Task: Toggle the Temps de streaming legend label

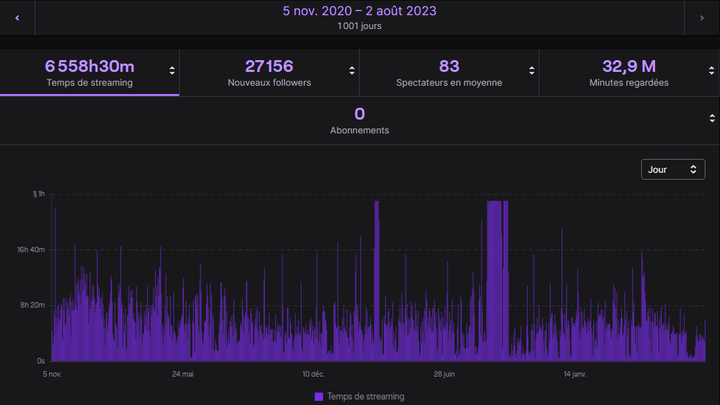Action: coord(366,397)
